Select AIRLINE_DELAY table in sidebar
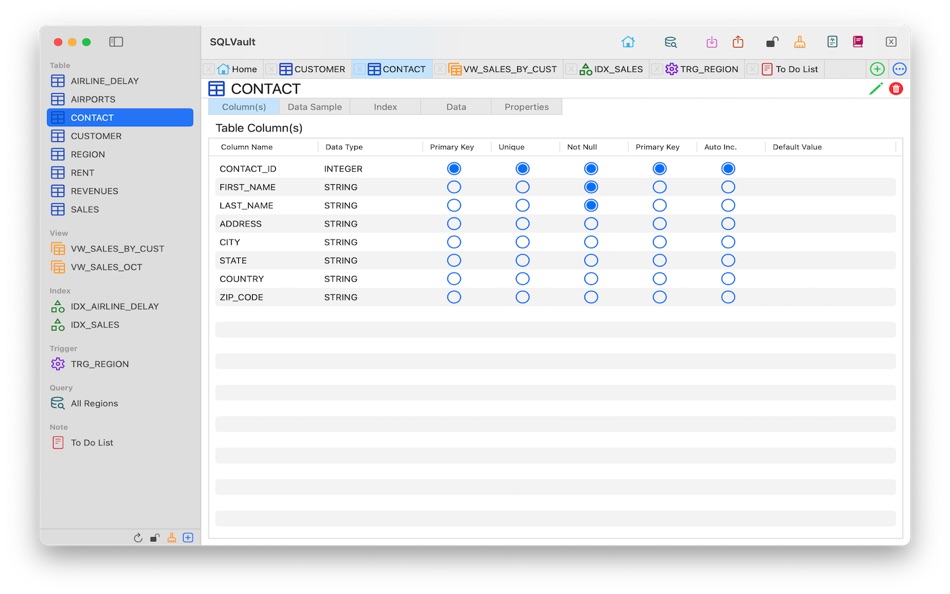The height and width of the screenshot is (594, 950). (120, 81)
